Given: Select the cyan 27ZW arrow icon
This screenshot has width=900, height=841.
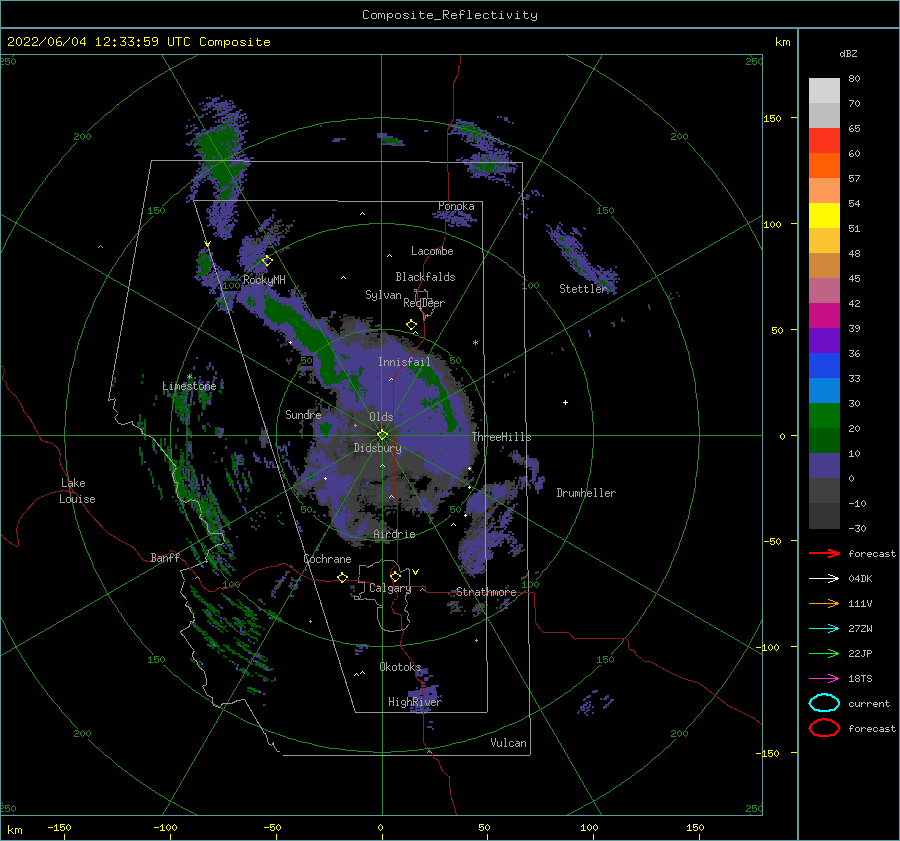Looking at the screenshot, I should point(824,629).
